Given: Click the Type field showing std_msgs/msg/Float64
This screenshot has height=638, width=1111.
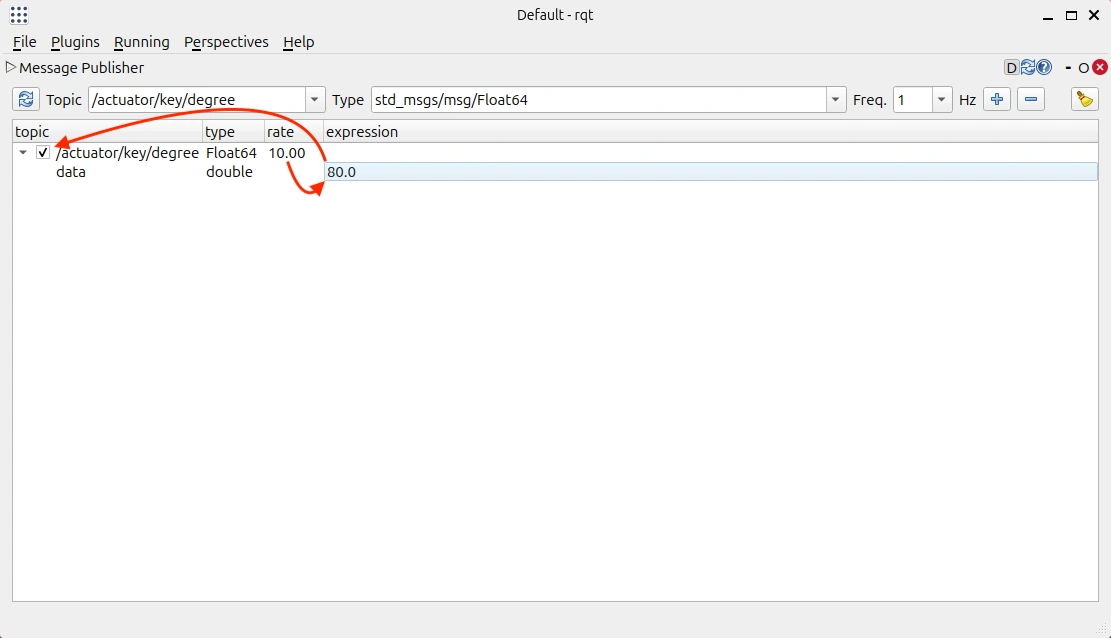Looking at the screenshot, I should pos(599,100).
